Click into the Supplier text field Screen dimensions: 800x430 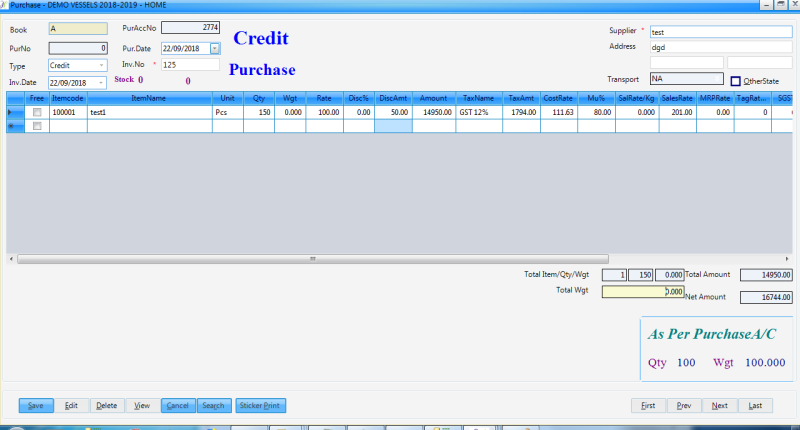(720, 32)
